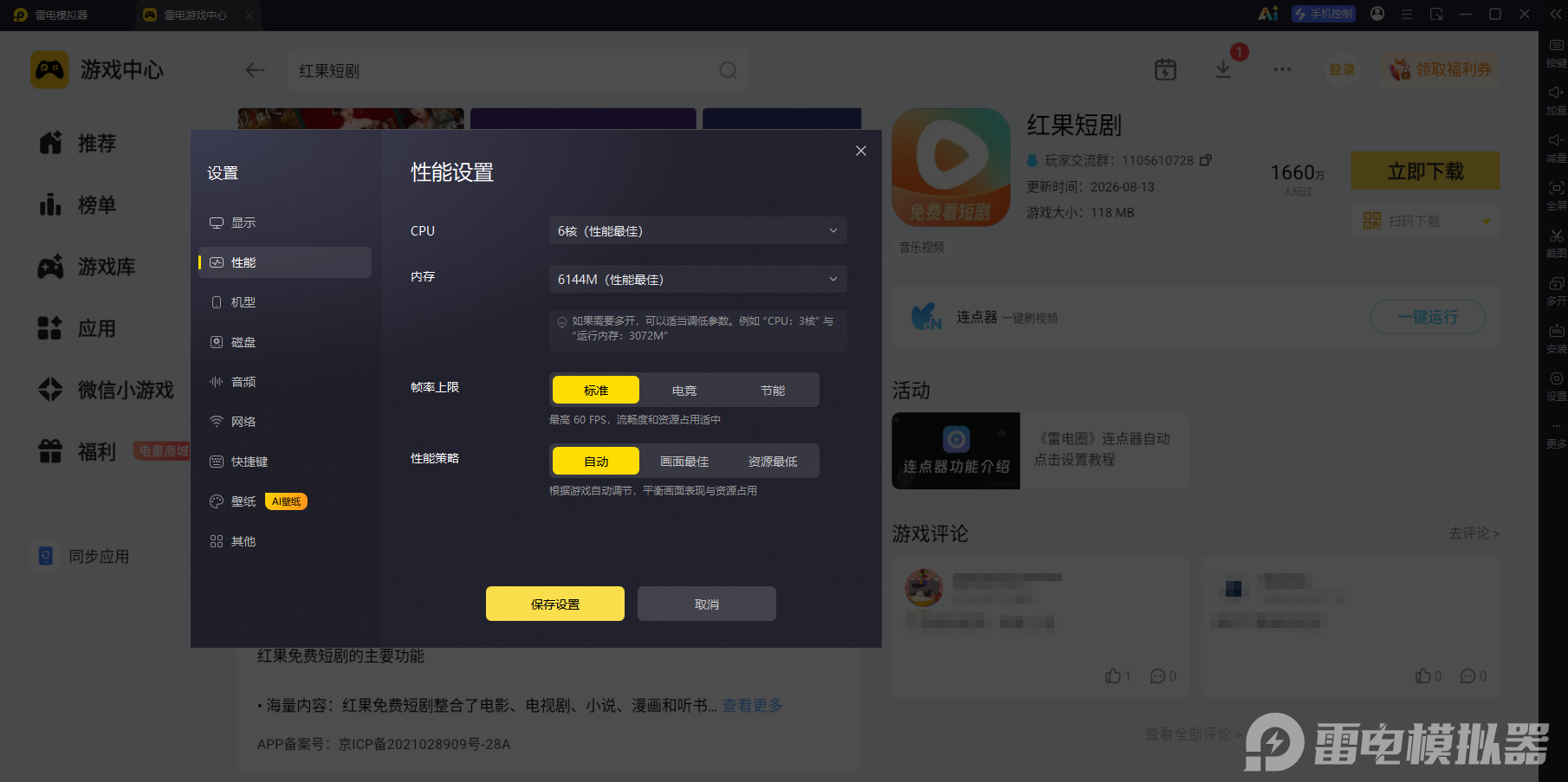Choose 自动 performance strategy
1568x782 pixels.
[596, 461]
